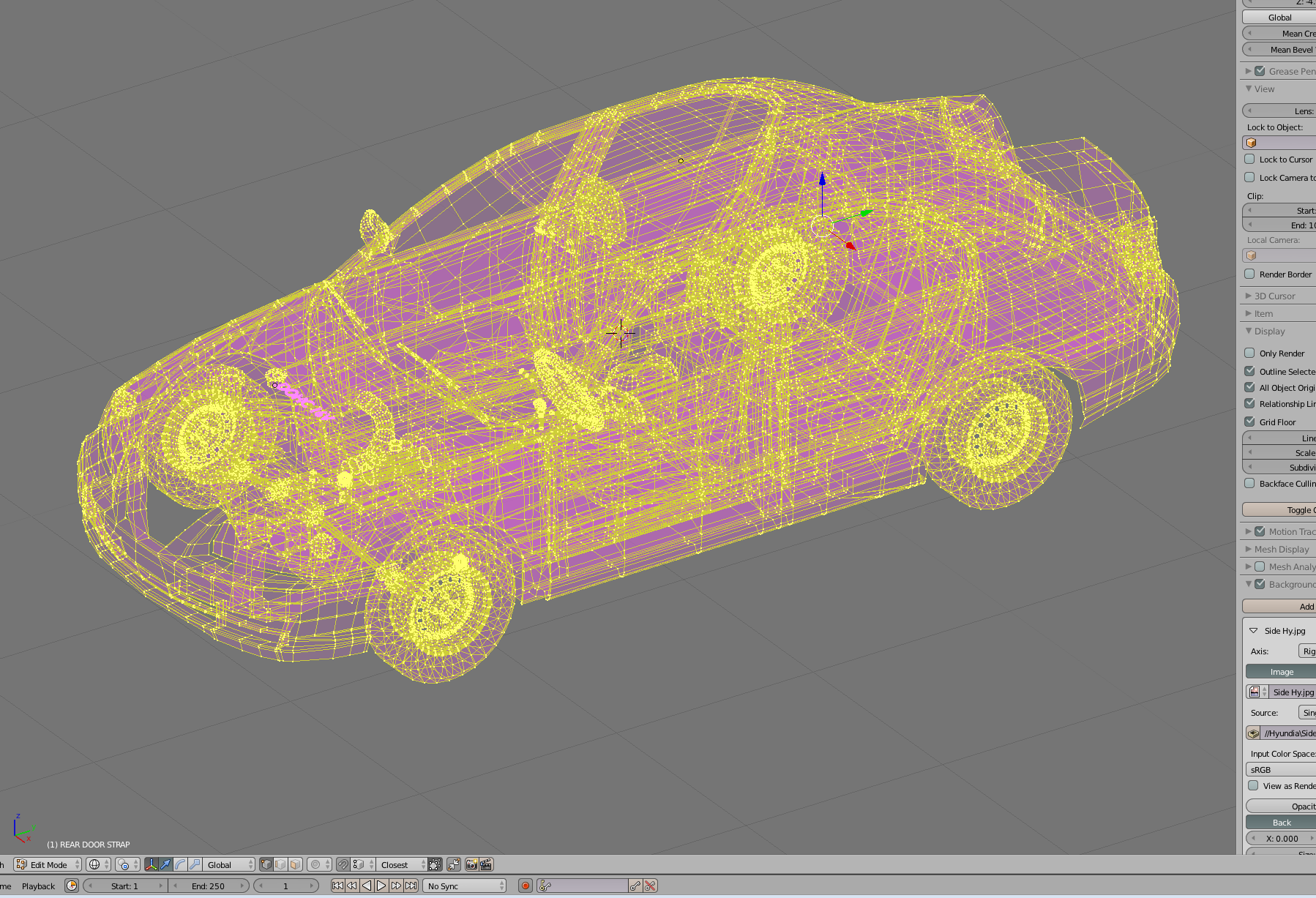Open the Edit Mode dropdown
1316x898 pixels.
pos(48,864)
